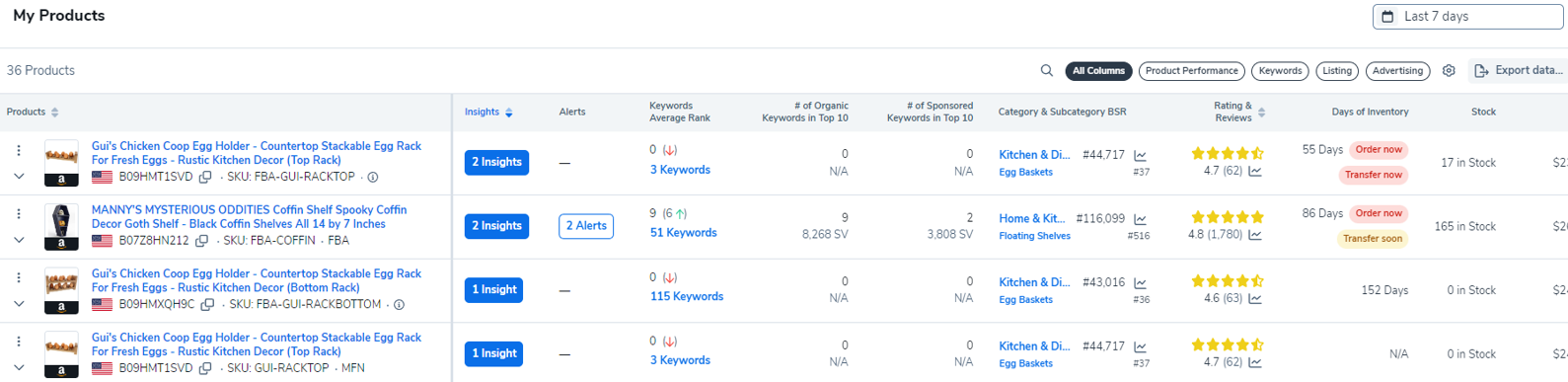Copy ASIN B07Z8HN212 icon

coord(201,241)
